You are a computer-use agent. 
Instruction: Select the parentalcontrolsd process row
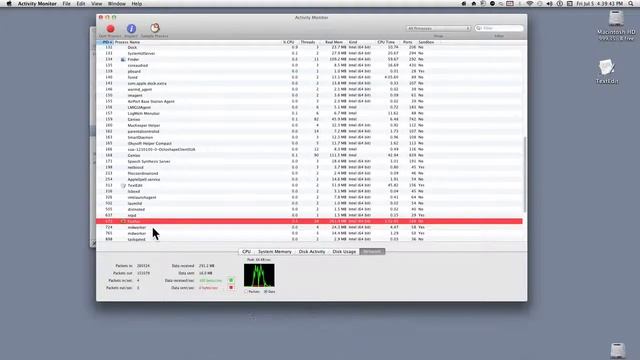pos(309,131)
